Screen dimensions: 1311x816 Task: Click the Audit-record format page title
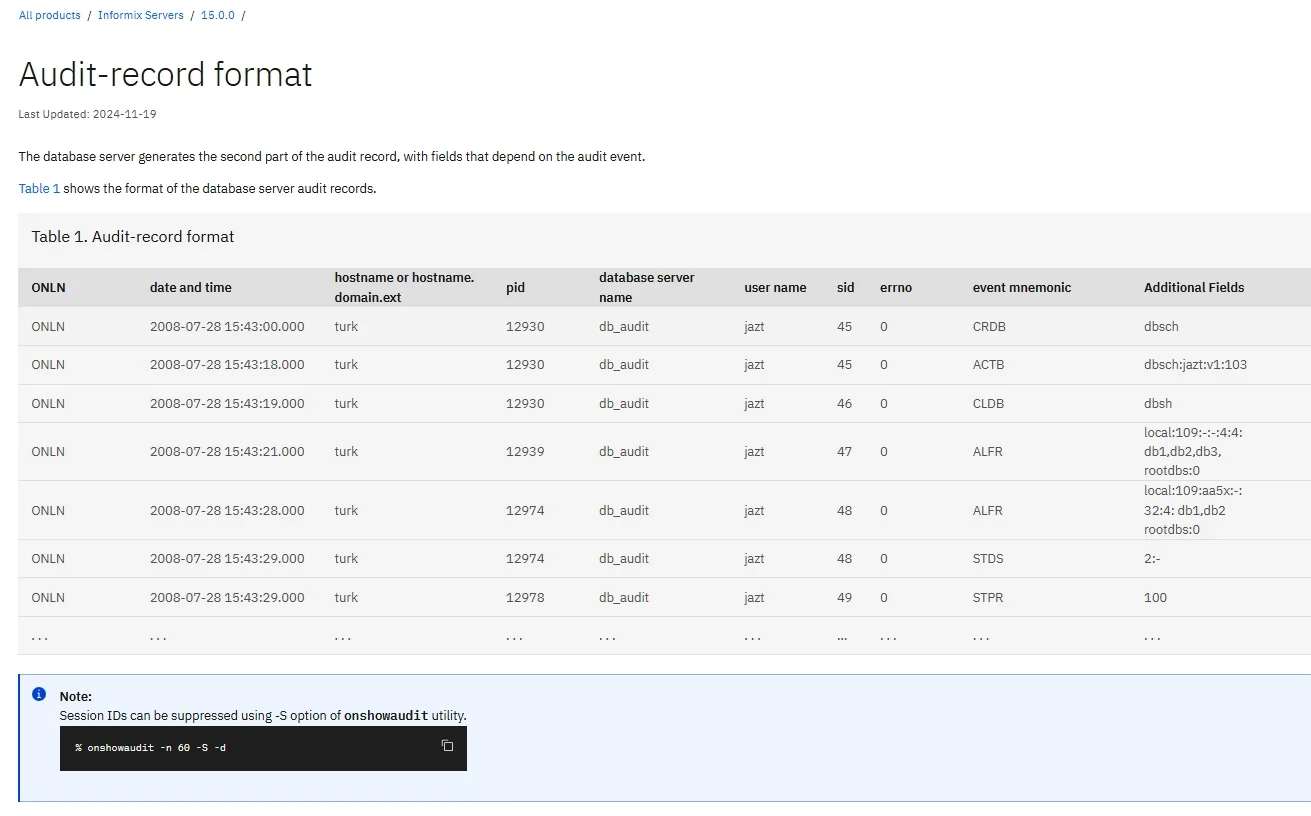click(164, 74)
